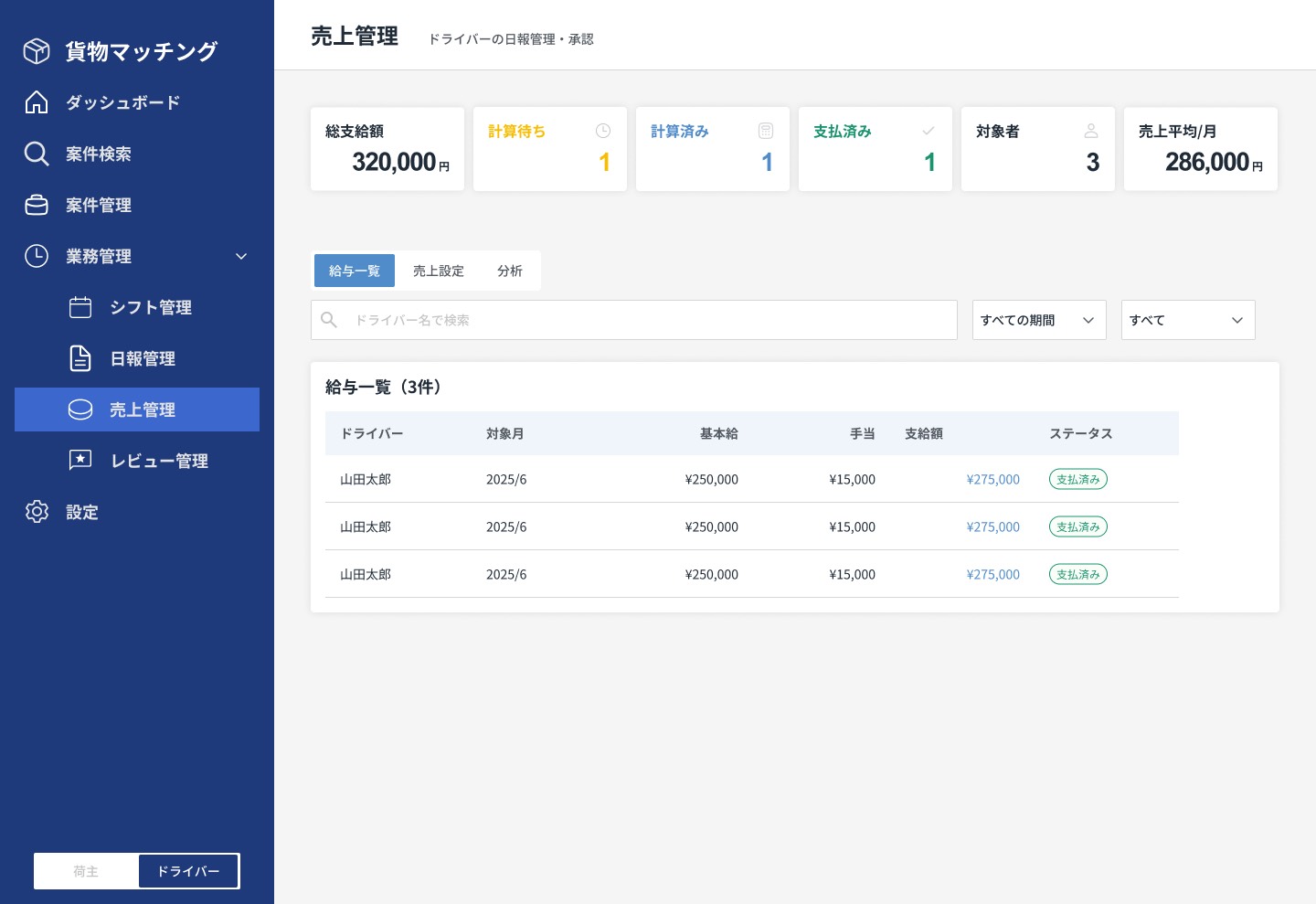This screenshot has width=1316, height=904.
Task: Switch to 荷主 mode
Action: coord(86,871)
